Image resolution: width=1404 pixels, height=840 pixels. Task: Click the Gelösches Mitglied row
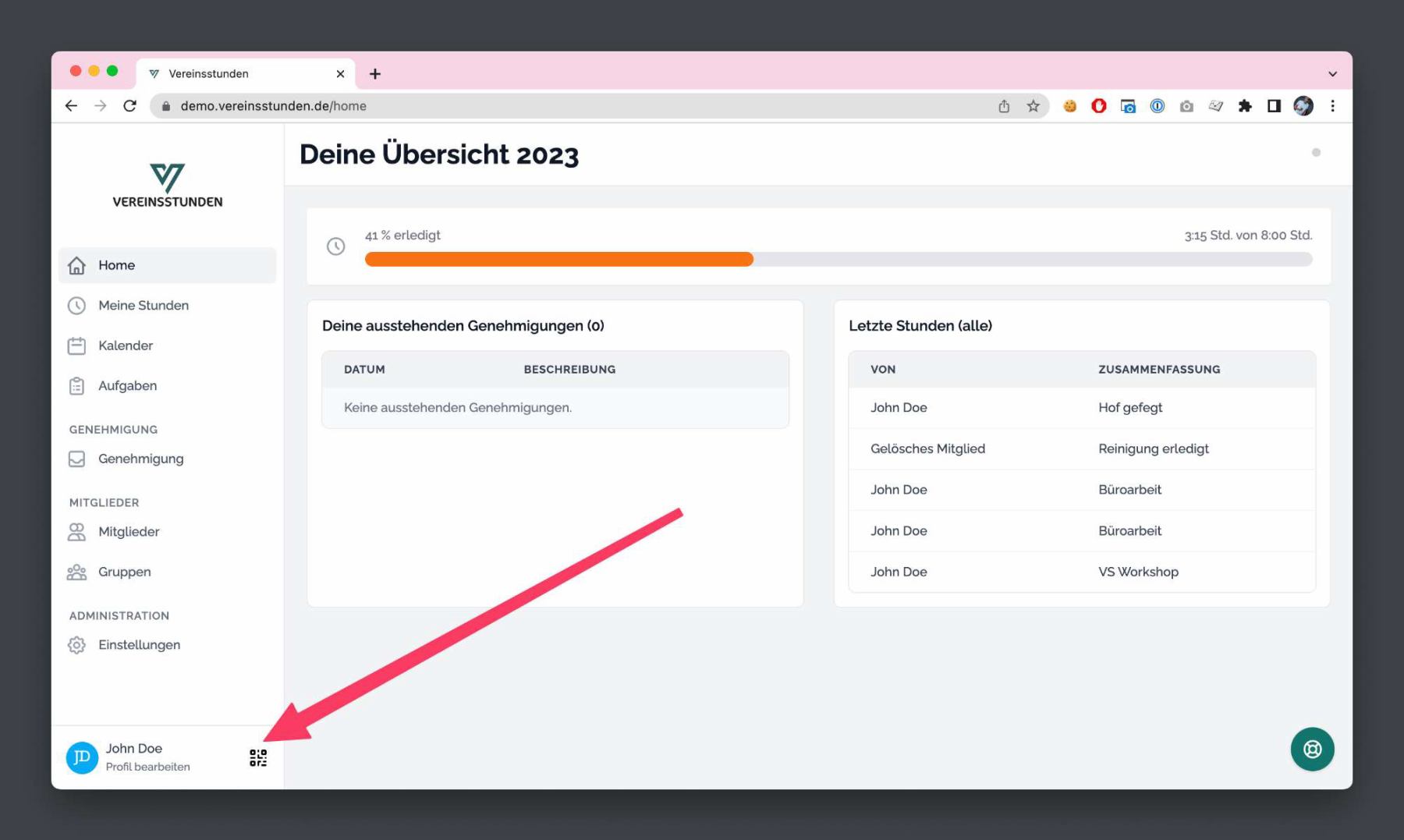1081,448
